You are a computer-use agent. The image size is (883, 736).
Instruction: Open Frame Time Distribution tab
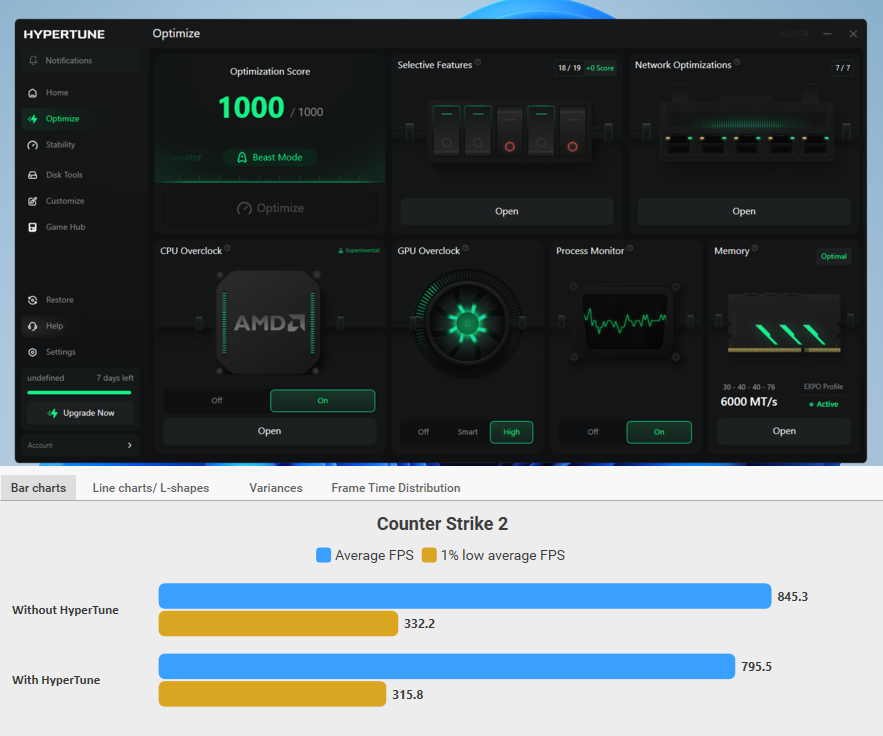[396, 488]
